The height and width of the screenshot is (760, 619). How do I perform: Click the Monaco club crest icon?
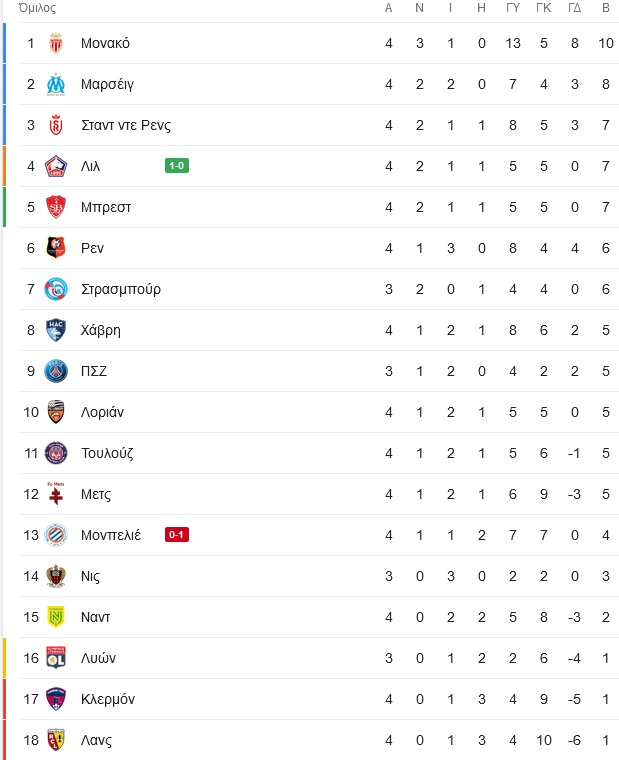[56, 43]
